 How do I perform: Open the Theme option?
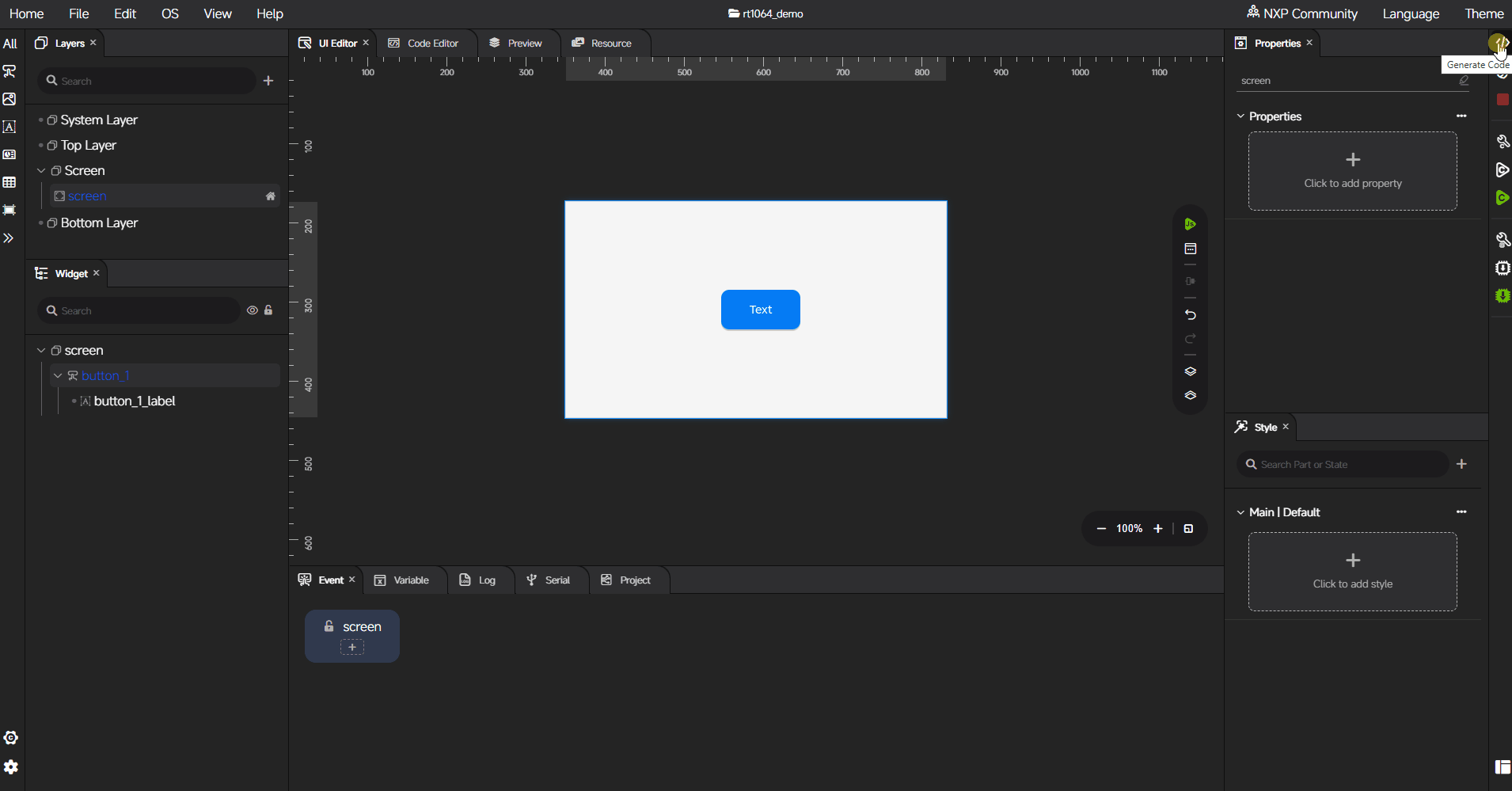1484,13
